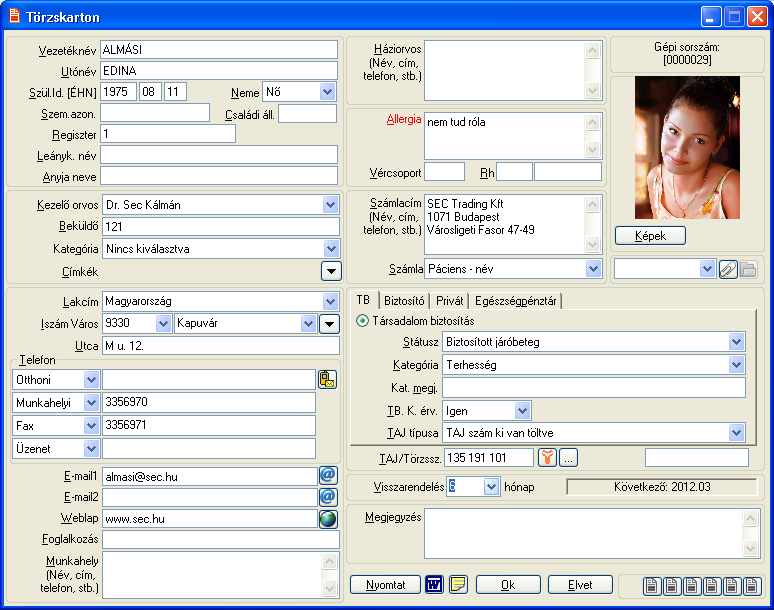Viewport: 774px width, 610px height.
Task: Open the Visszarendelés months dropdown
Action: 491,487
